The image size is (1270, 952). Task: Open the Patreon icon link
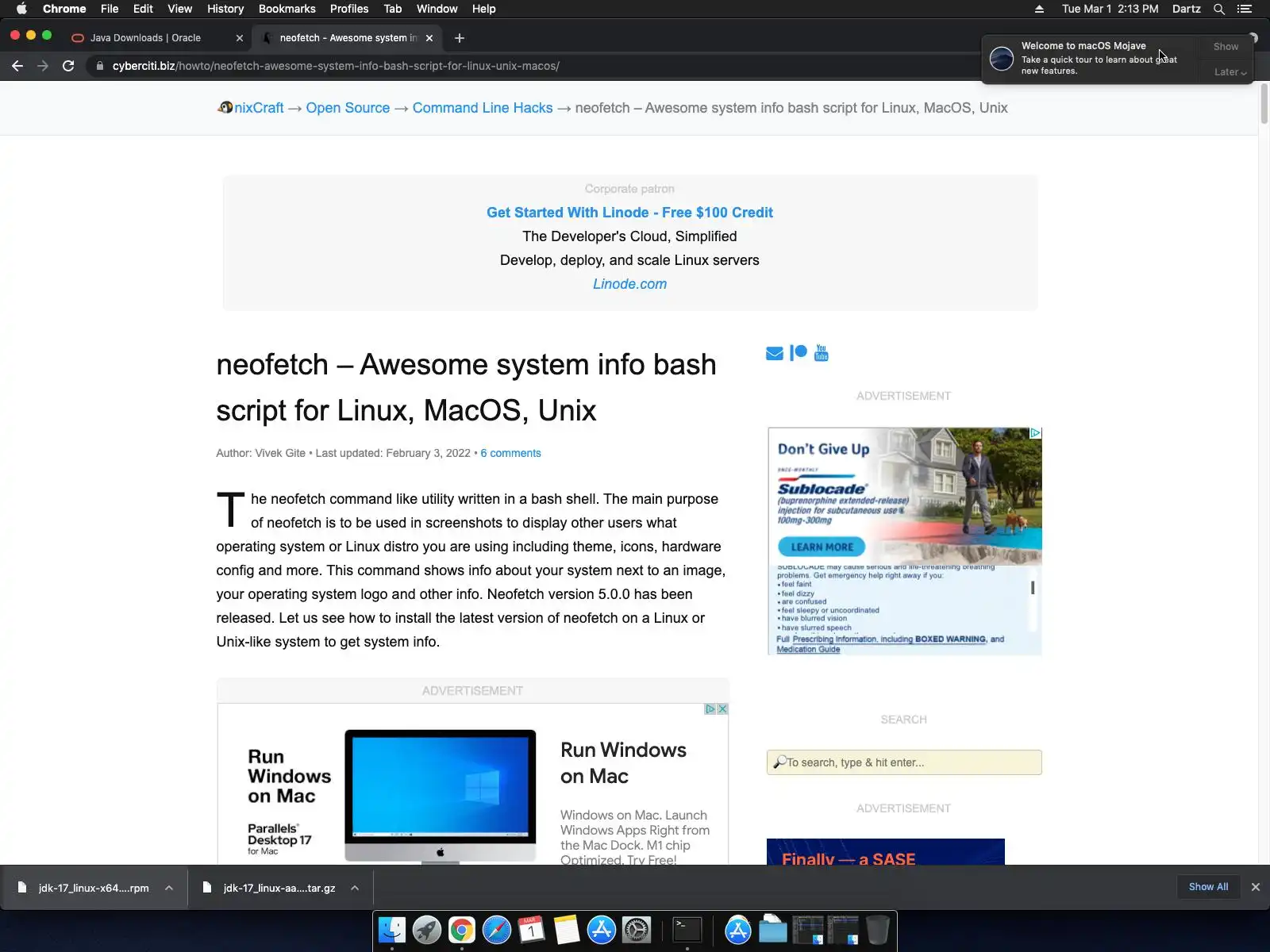click(x=799, y=353)
